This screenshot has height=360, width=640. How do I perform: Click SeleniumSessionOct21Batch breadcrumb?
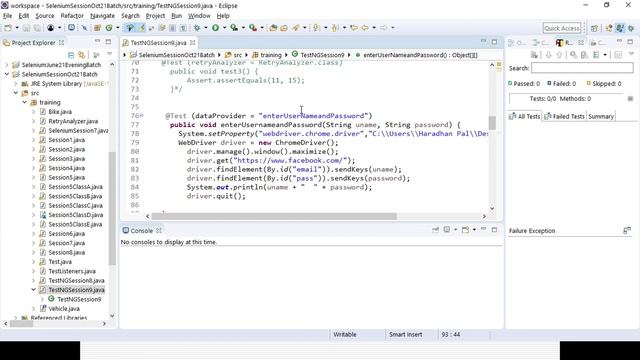[x=176, y=55]
